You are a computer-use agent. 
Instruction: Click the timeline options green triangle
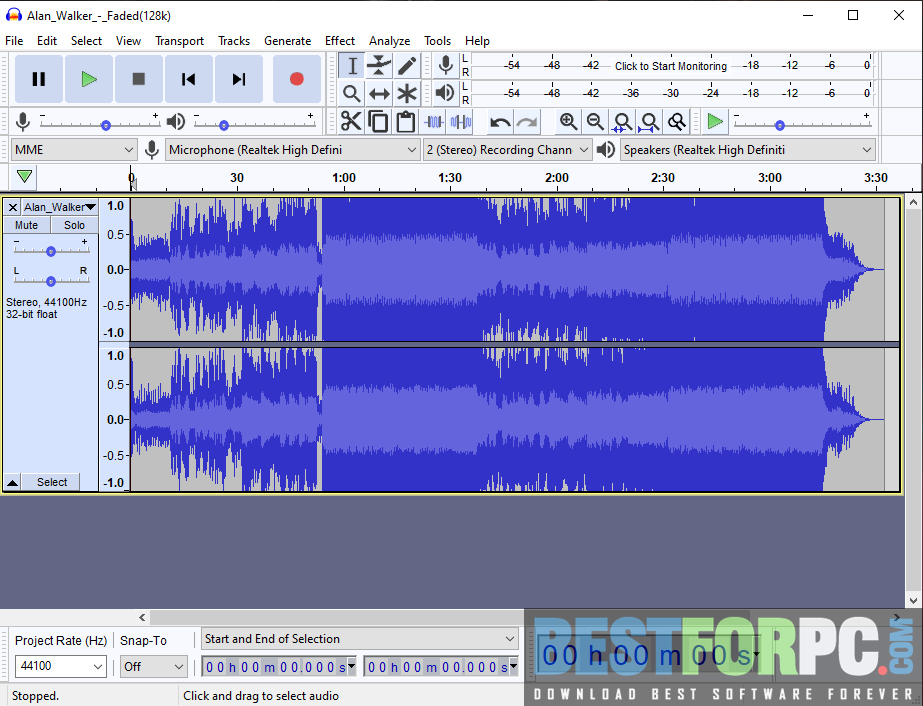pos(24,176)
